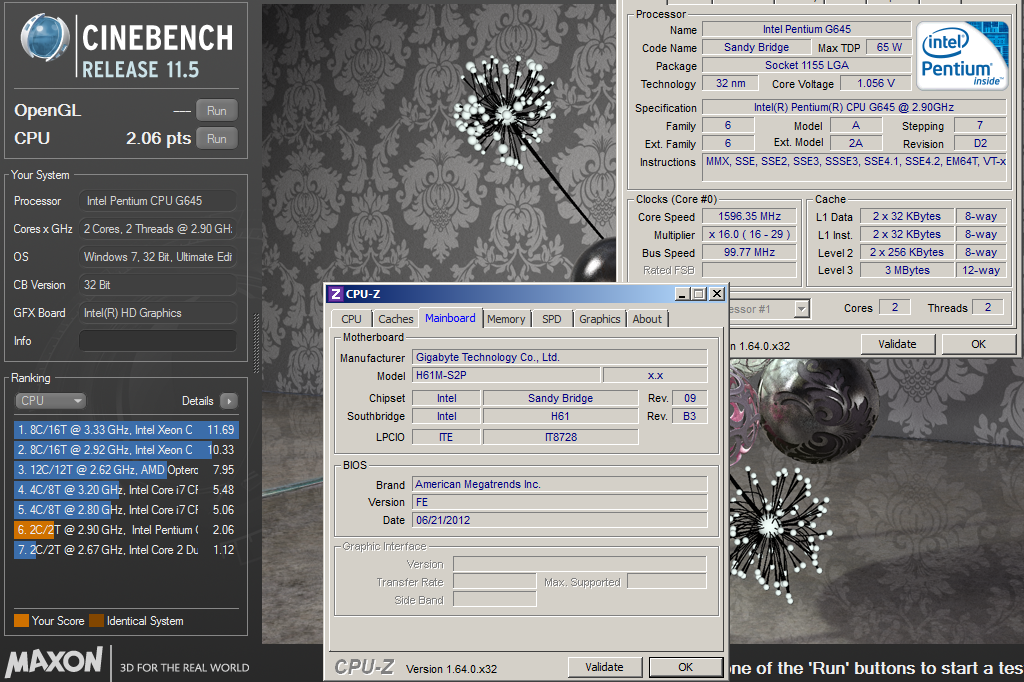The width and height of the screenshot is (1024, 682).
Task: Switch to the Caches tab
Action: [396, 319]
